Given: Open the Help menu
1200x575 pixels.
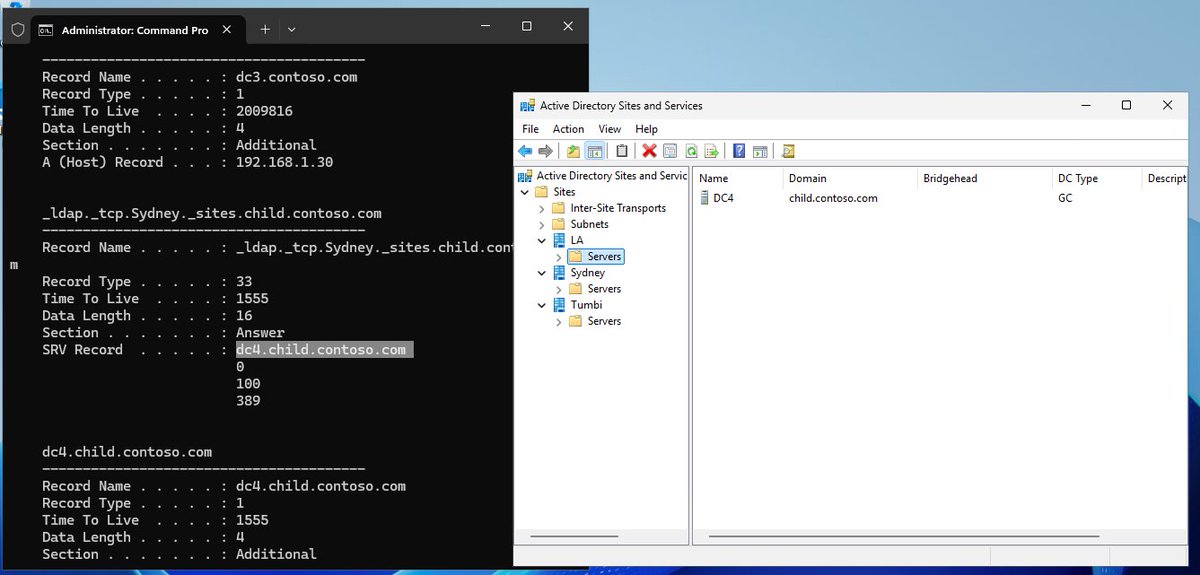Looking at the screenshot, I should click(x=646, y=129).
